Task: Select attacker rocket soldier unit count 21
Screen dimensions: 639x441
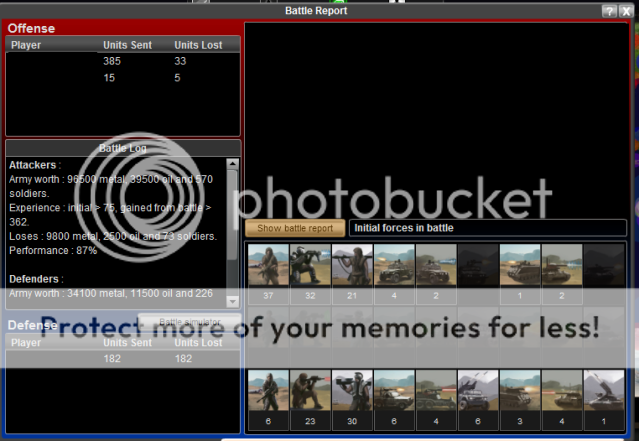Action: pyautogui.click(x=352, y=274)
